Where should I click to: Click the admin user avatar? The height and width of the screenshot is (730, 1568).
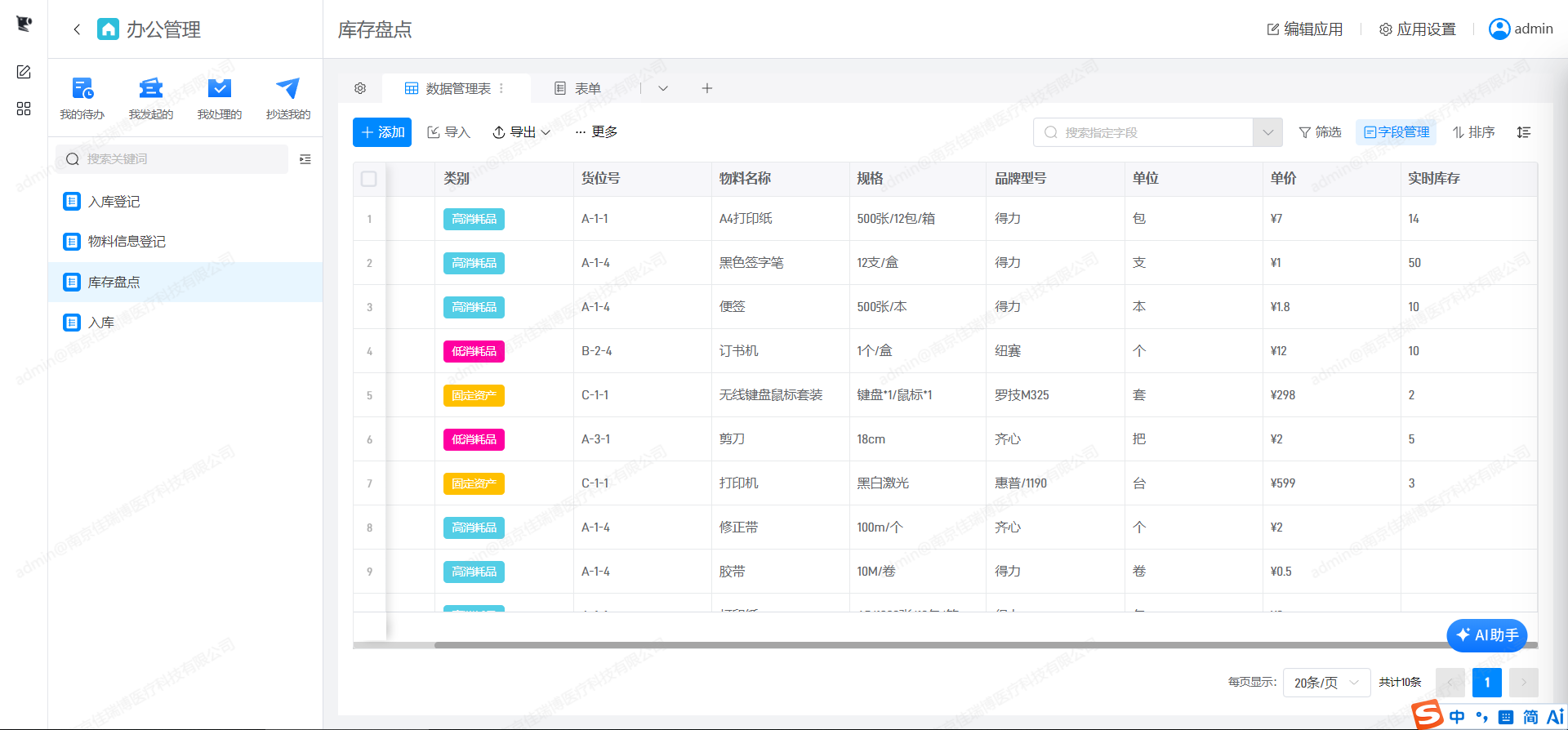(1499, 29)
